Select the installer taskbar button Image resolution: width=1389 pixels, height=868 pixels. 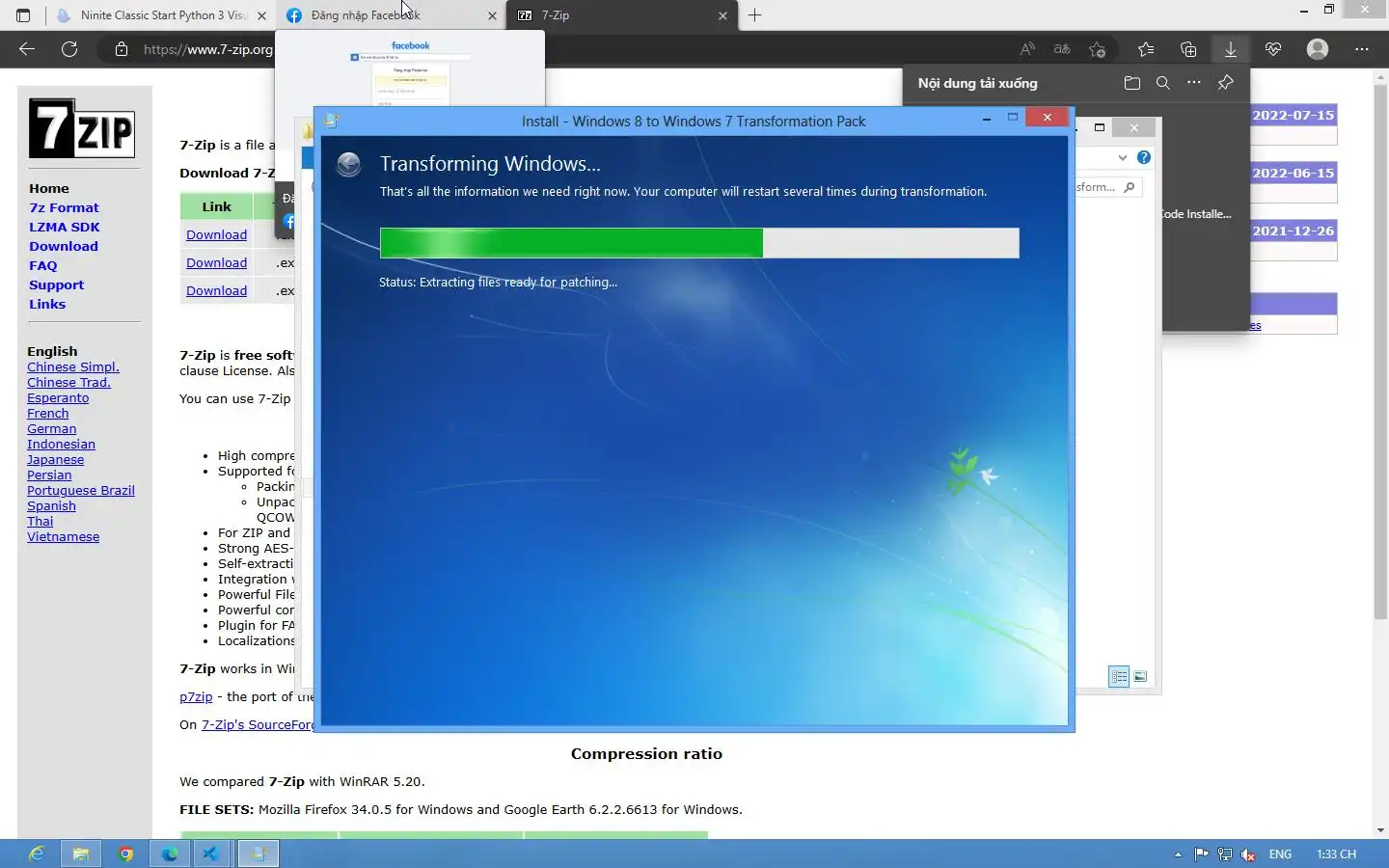point(258,854)
